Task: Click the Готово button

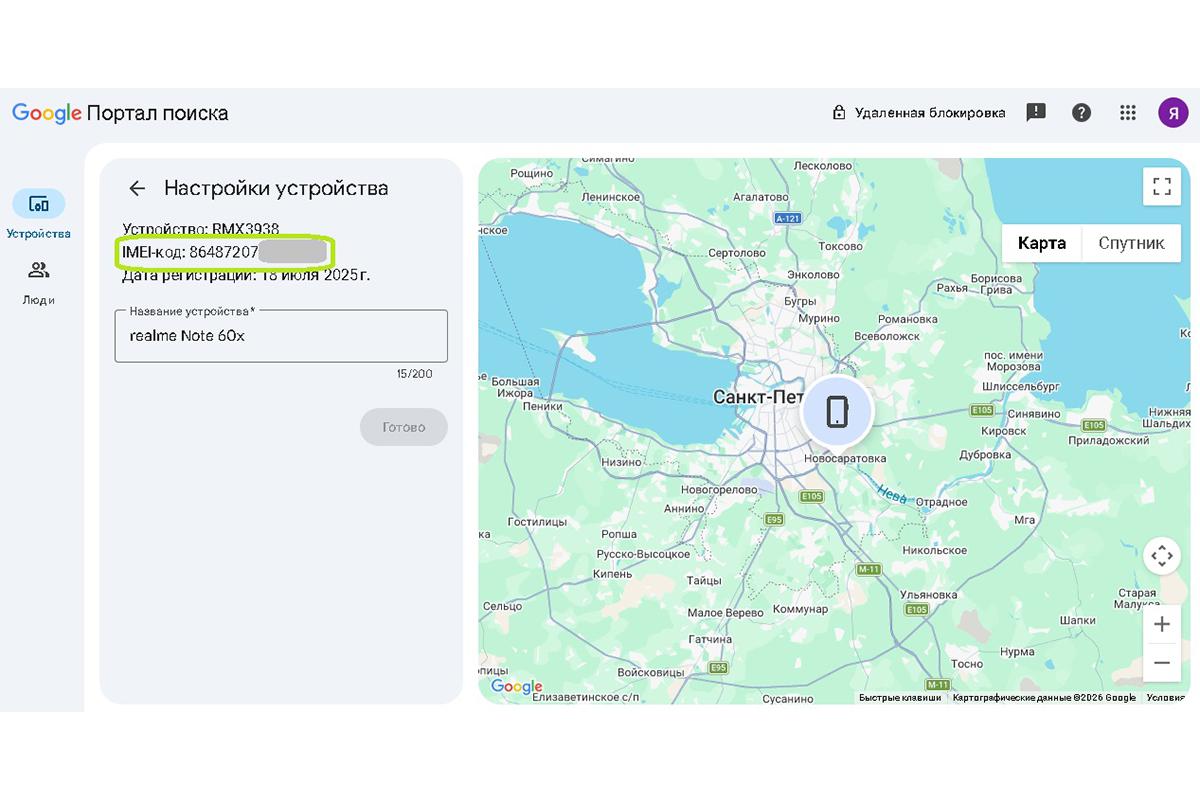Action: point(404,427)
